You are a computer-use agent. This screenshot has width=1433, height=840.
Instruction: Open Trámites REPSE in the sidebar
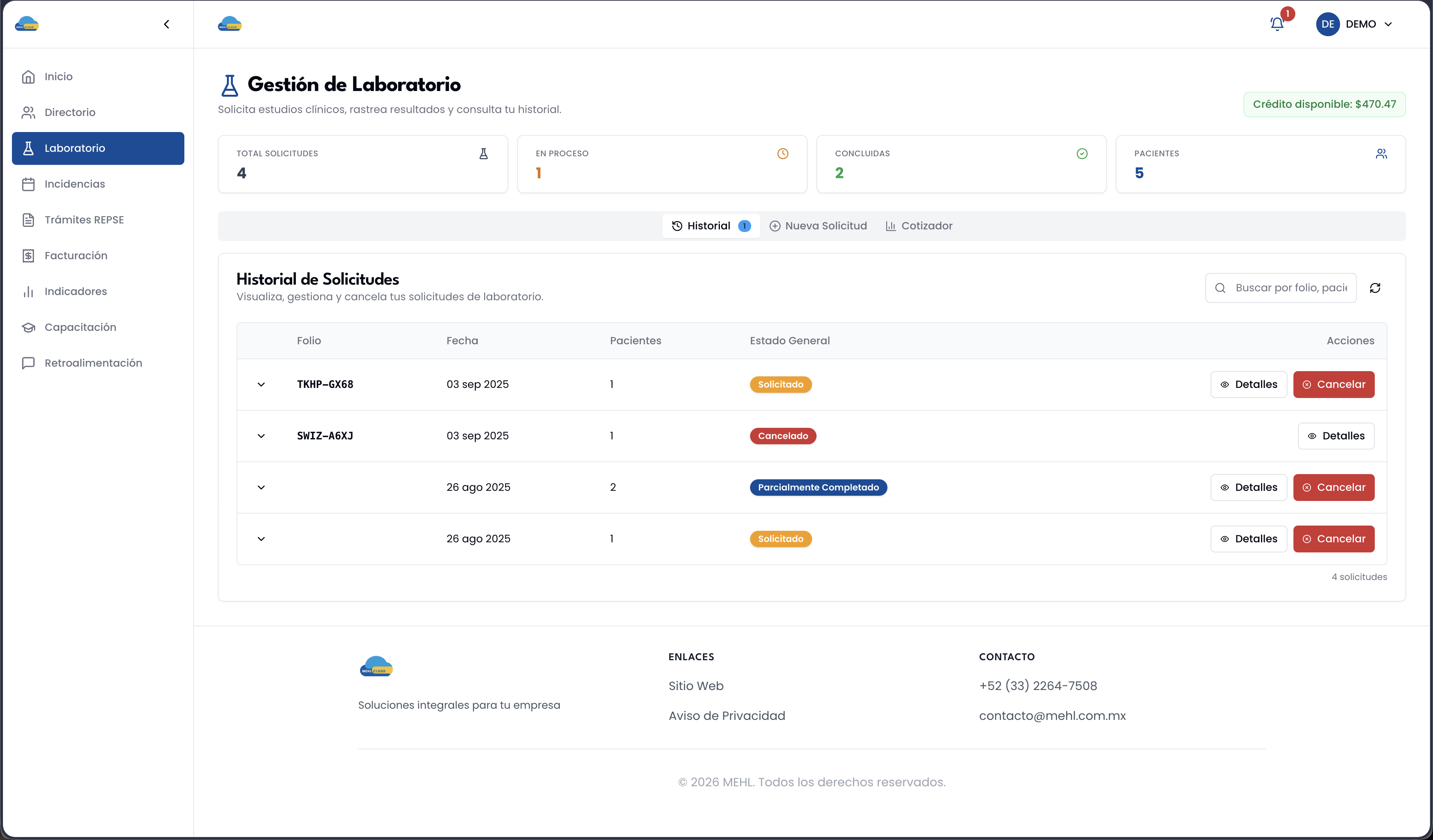(98, 220)
